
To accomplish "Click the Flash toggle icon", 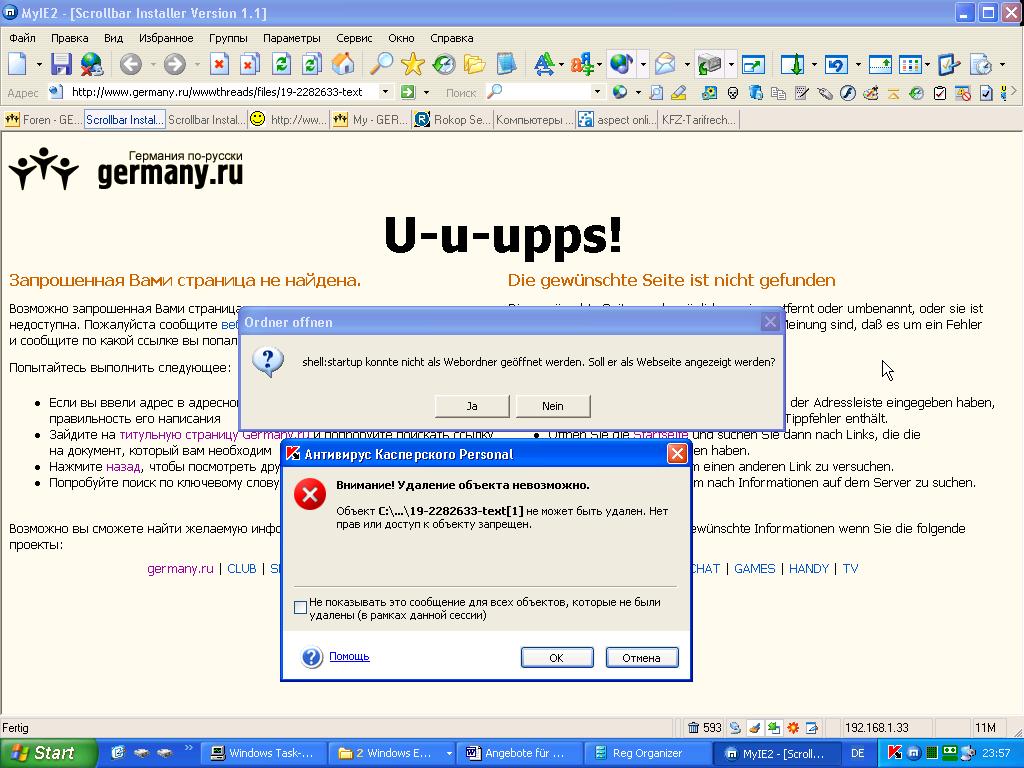I will [x=848, y=93].
